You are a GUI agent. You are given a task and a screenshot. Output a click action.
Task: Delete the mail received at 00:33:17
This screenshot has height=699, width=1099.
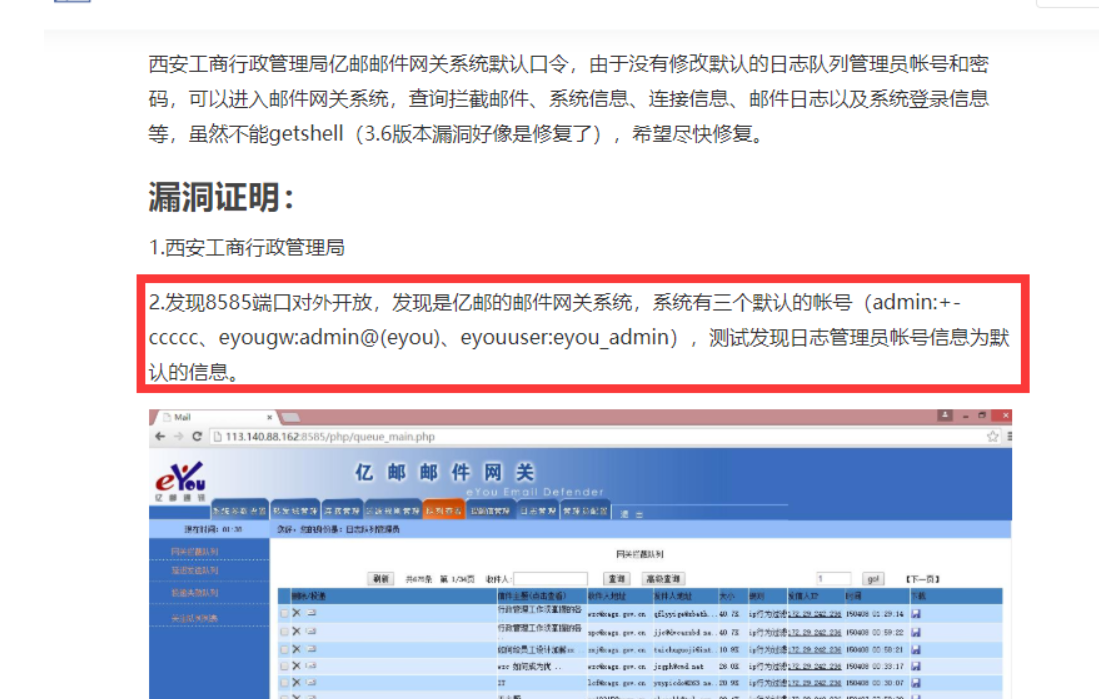click(x=296, y=665)
